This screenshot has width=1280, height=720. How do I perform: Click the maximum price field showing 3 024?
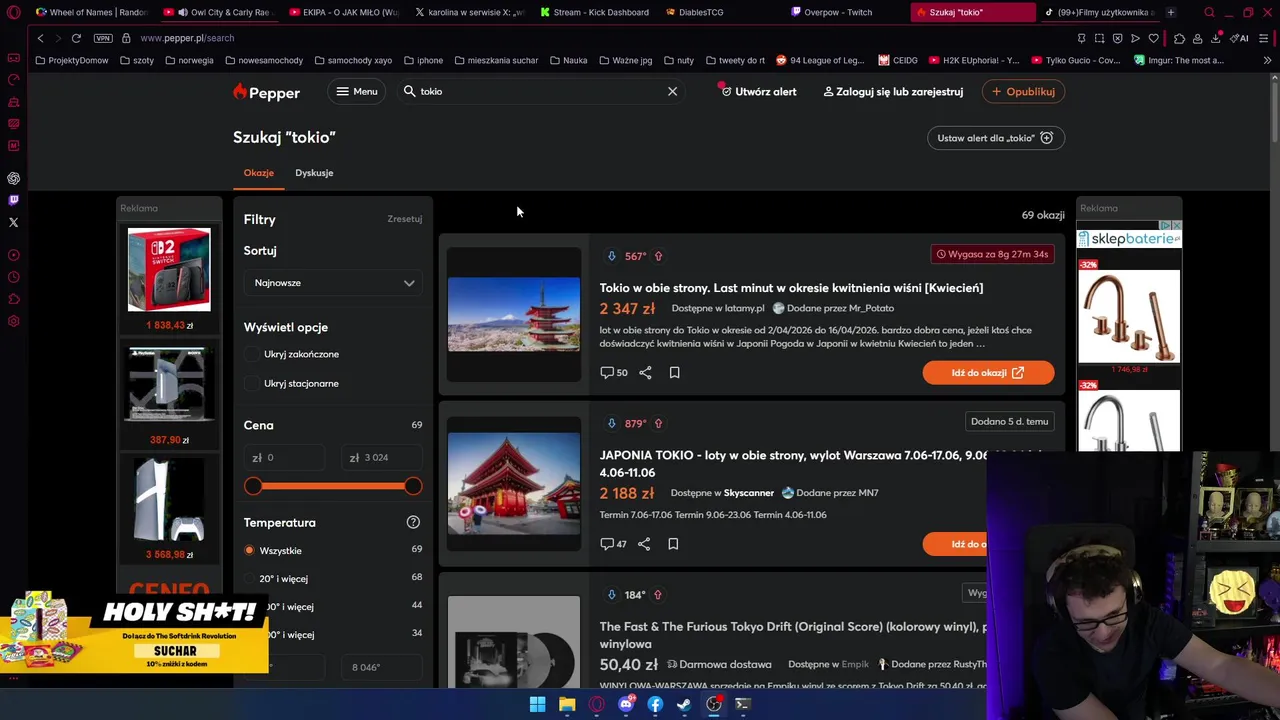coord(382,457)
